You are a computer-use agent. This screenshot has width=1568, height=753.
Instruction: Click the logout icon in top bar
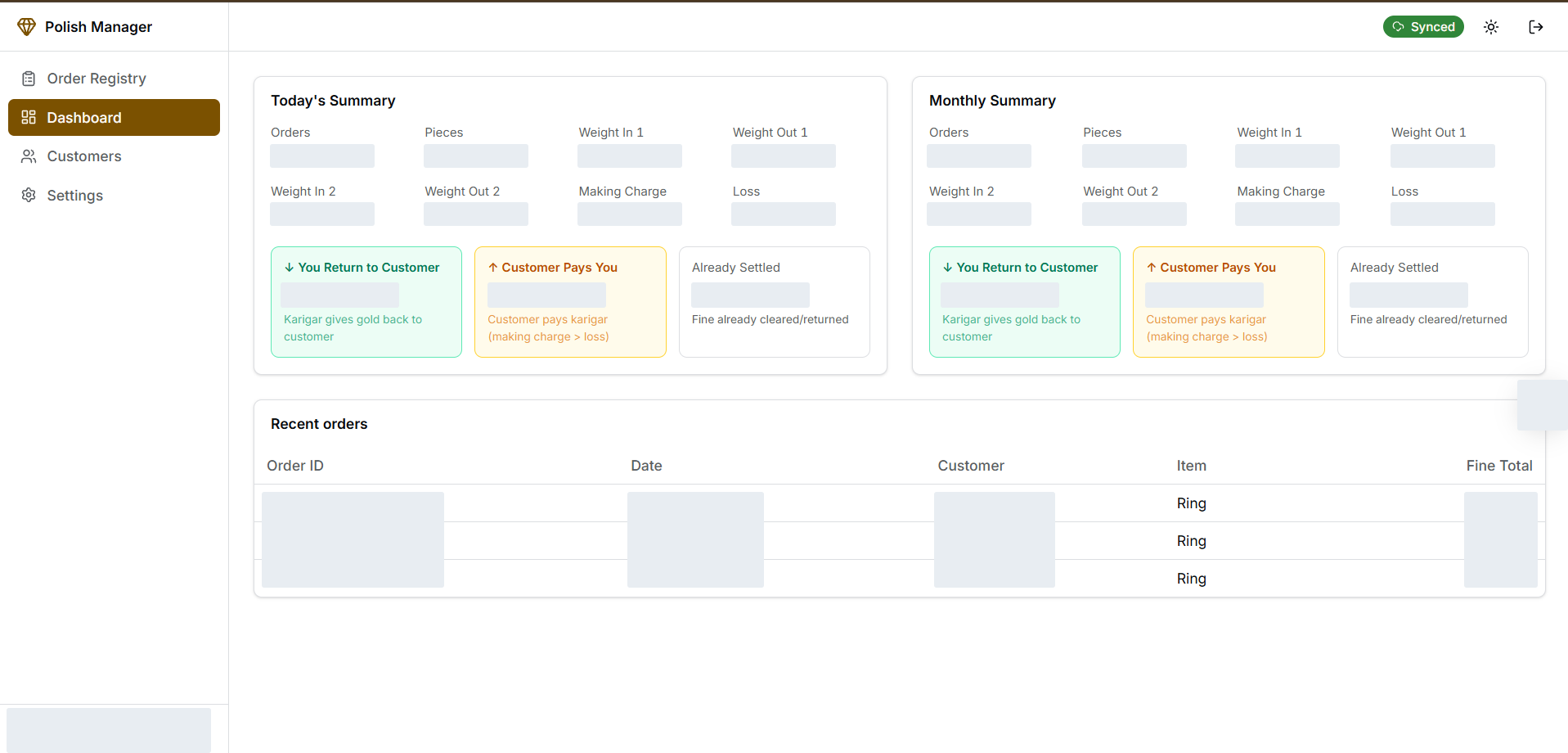point(1536,27)
